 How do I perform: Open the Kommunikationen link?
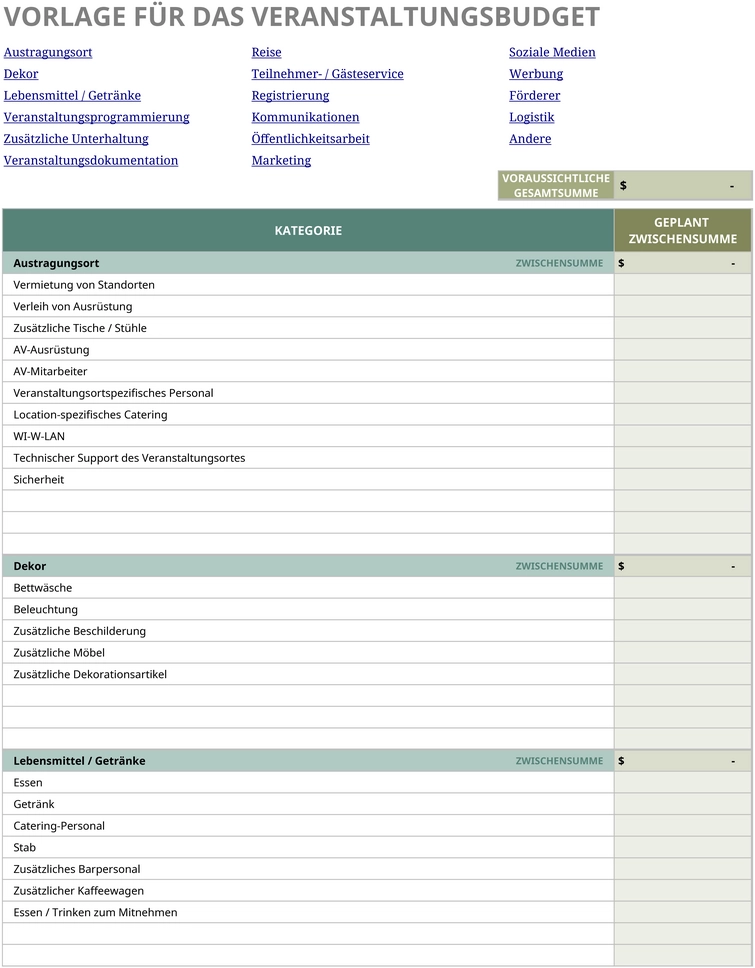click(306, 117)
